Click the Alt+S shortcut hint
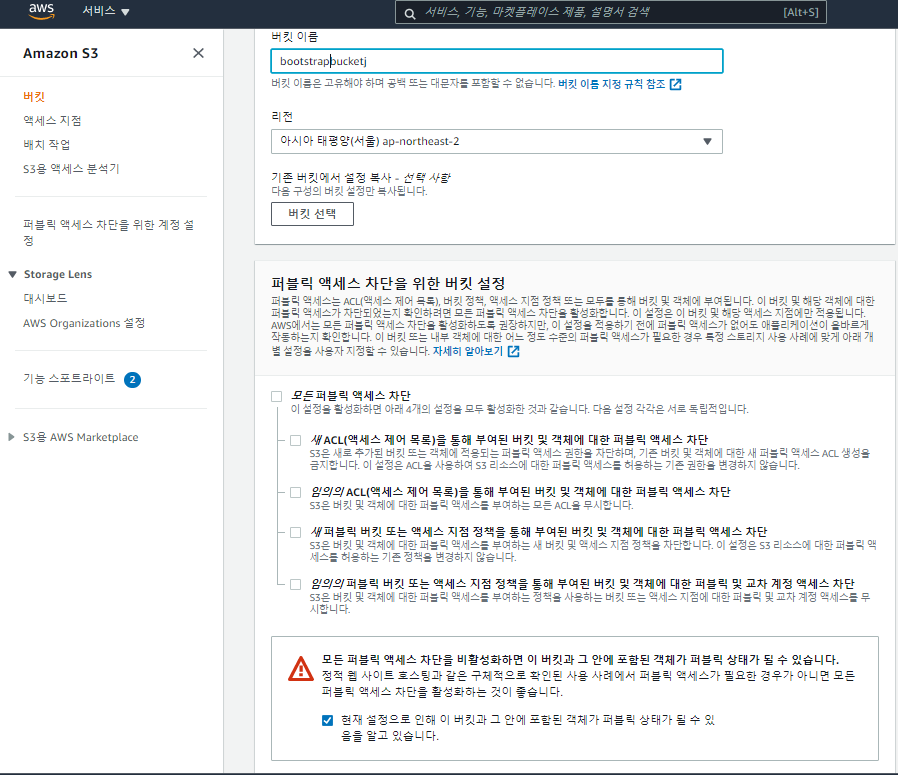 click(x=801, y=12)
